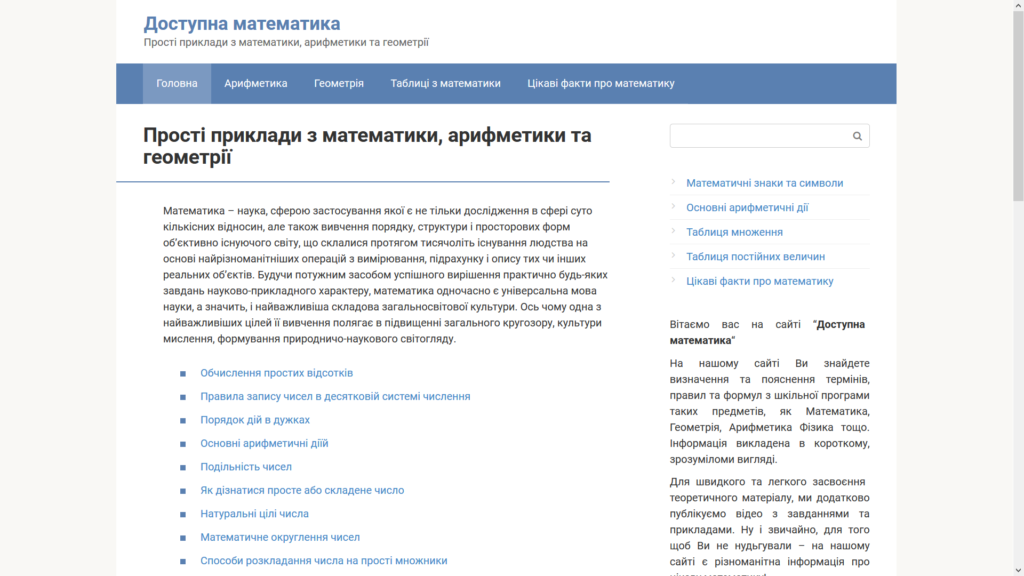1024x576 pixels.
Task: Open Правила запису чисел в десятковій системі
Action: coord(335,396)
